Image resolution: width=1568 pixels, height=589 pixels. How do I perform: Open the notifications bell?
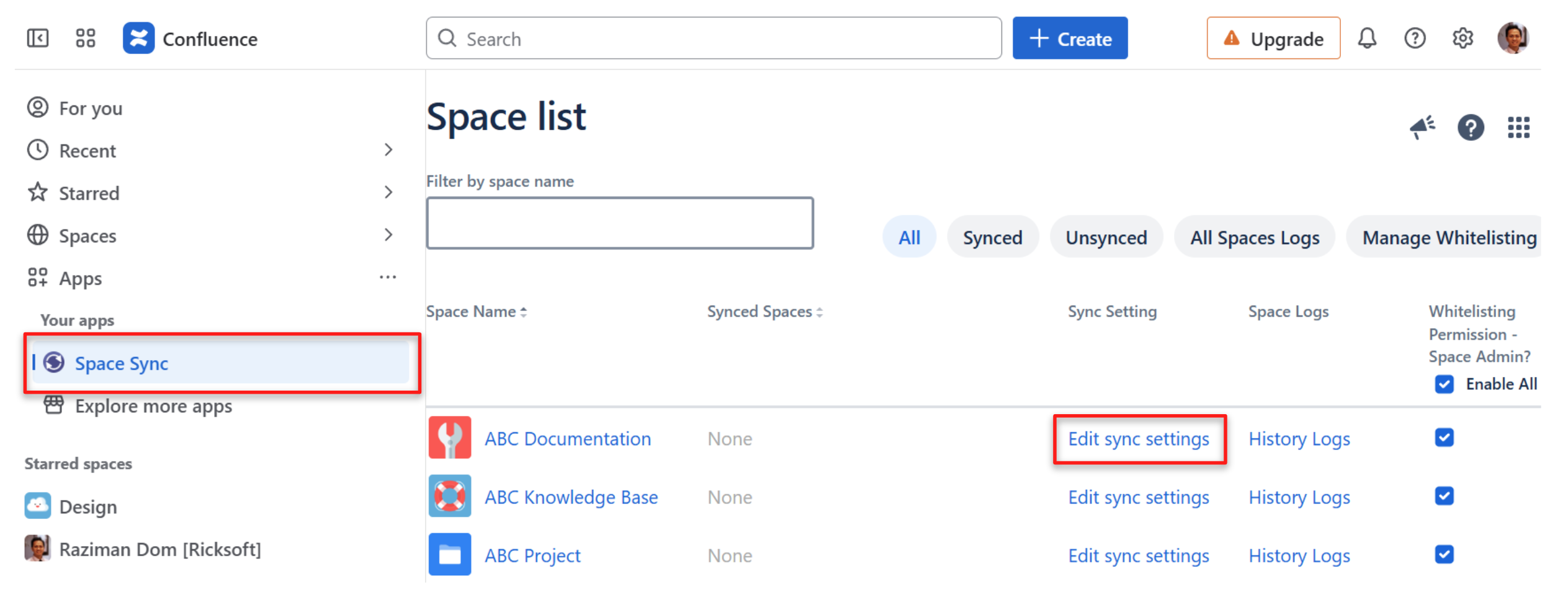(1366, 38)
